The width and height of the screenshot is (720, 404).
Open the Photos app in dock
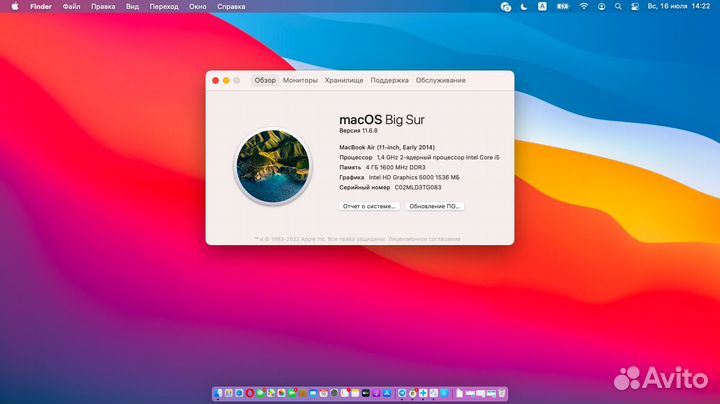[281, 393]
